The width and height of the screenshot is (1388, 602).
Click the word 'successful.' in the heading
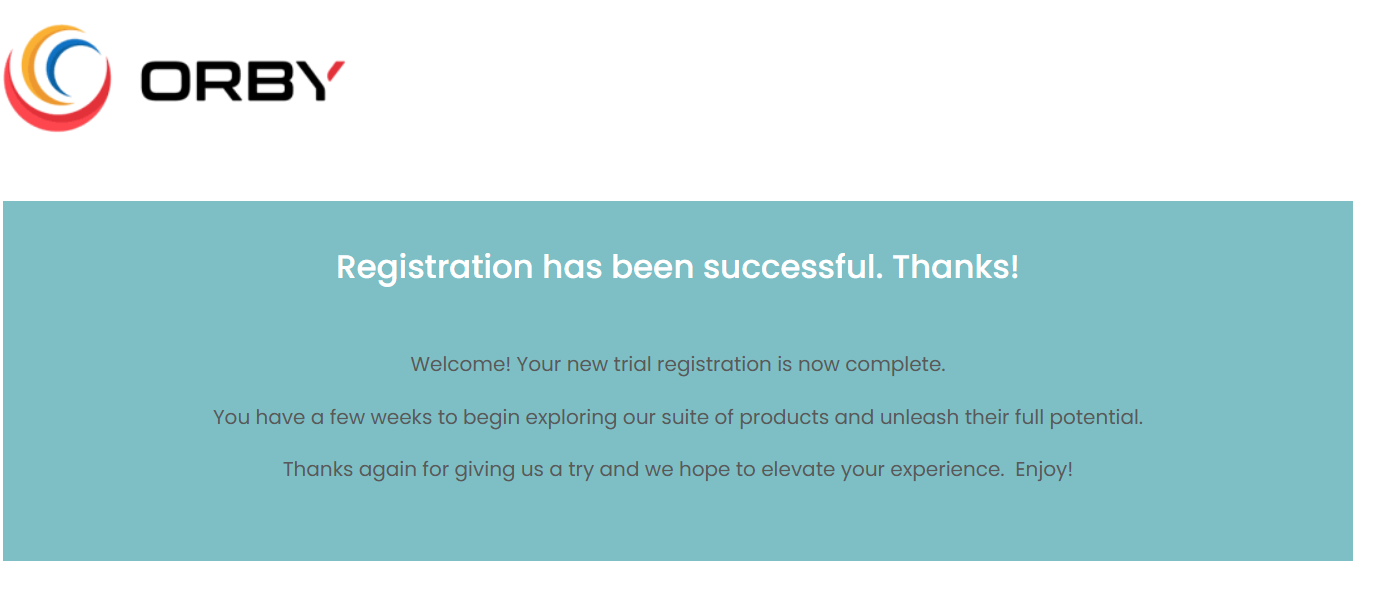tap(794, 267)
